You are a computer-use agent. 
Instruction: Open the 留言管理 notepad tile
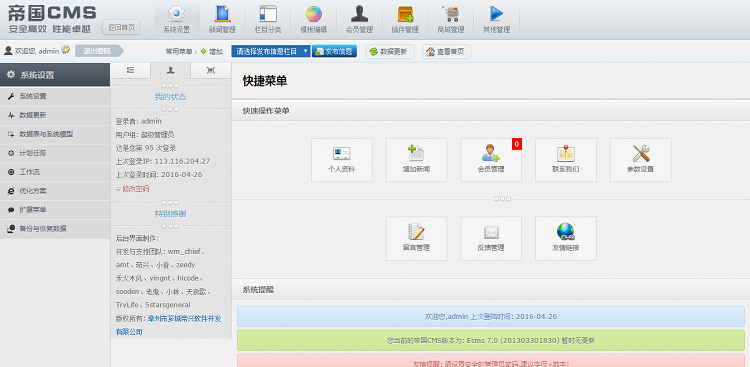(x=416, y=238)
